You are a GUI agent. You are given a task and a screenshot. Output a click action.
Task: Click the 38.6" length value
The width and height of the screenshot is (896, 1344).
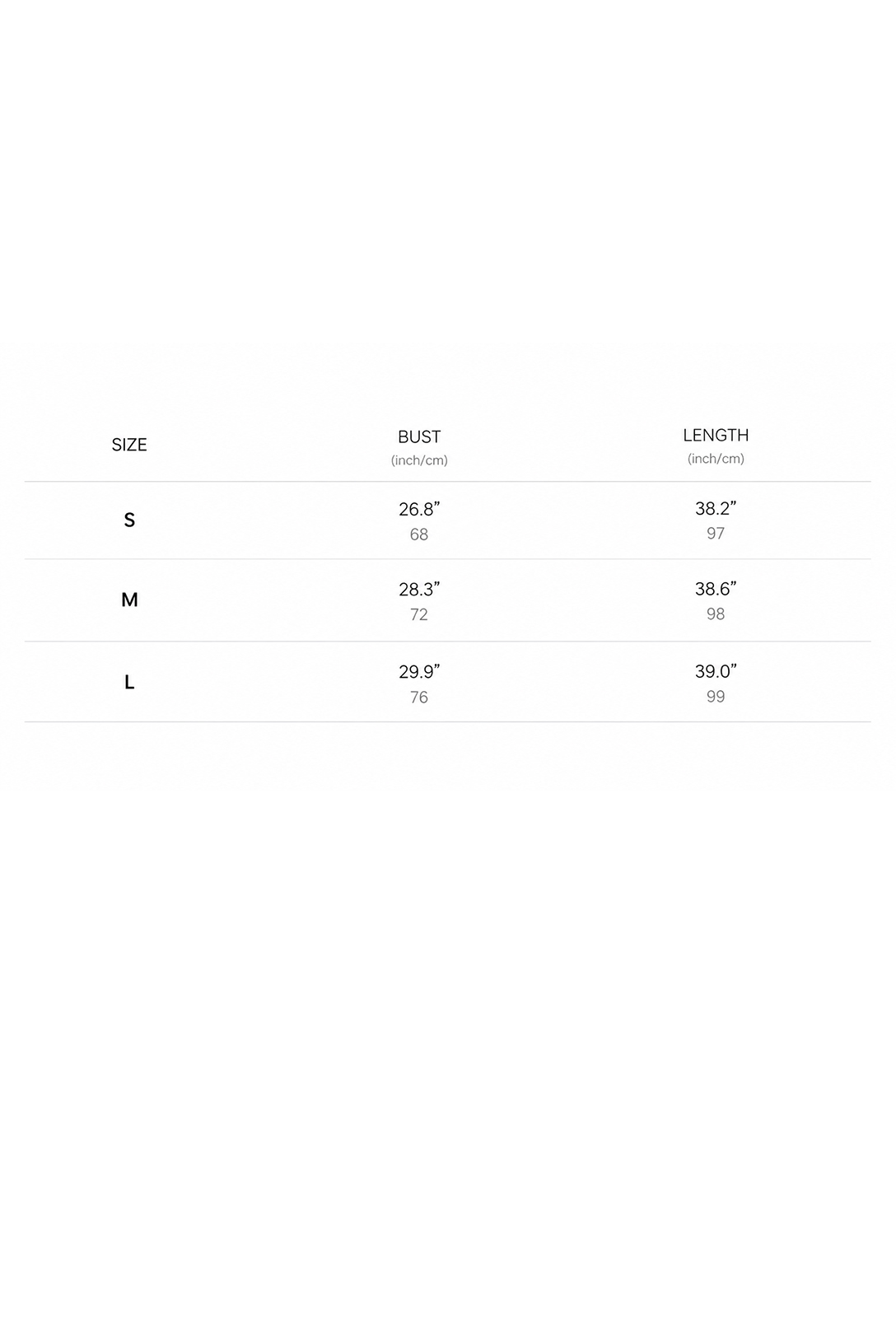[x=716, y=589]
